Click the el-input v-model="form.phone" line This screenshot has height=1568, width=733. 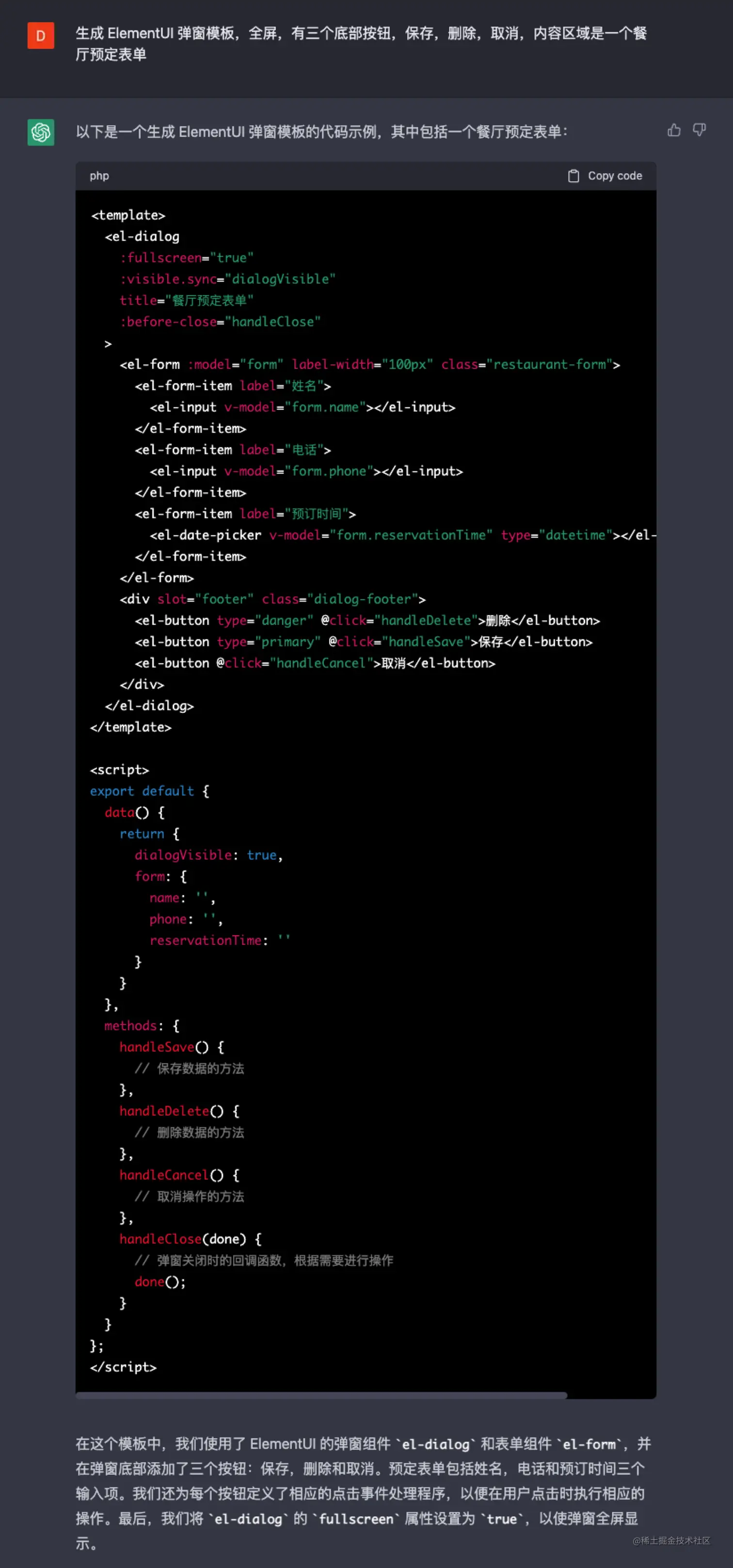(306, 470)
